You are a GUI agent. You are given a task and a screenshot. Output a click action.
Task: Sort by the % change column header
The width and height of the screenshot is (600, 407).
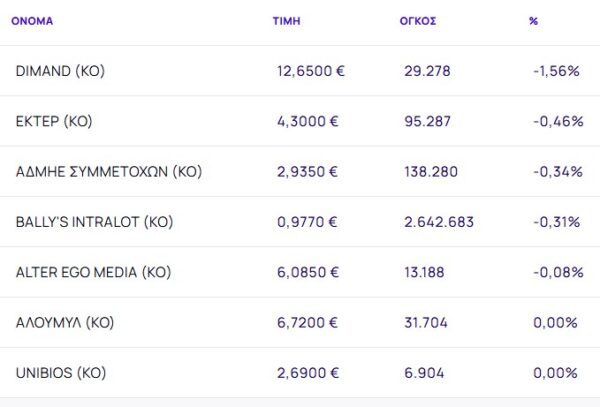(533, 21)
